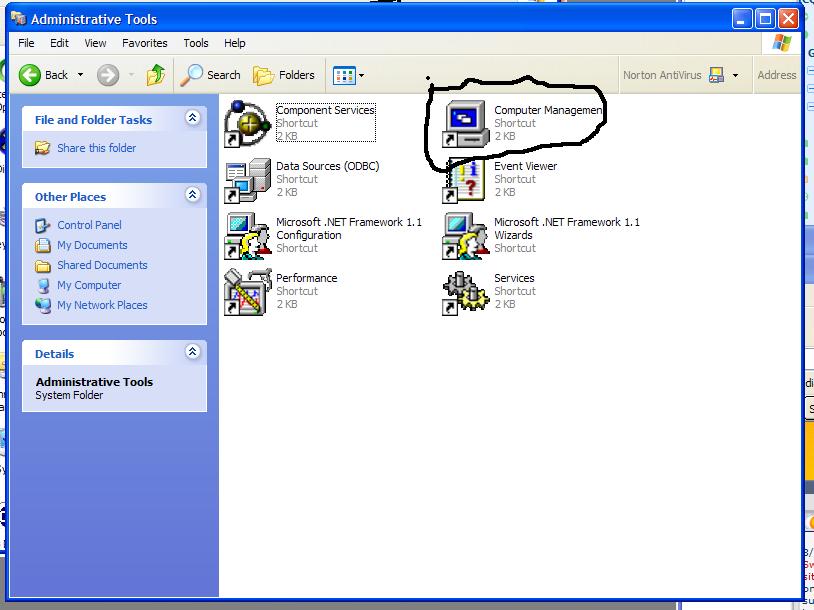Open the Performance shortcut icon

pos(247,292)
